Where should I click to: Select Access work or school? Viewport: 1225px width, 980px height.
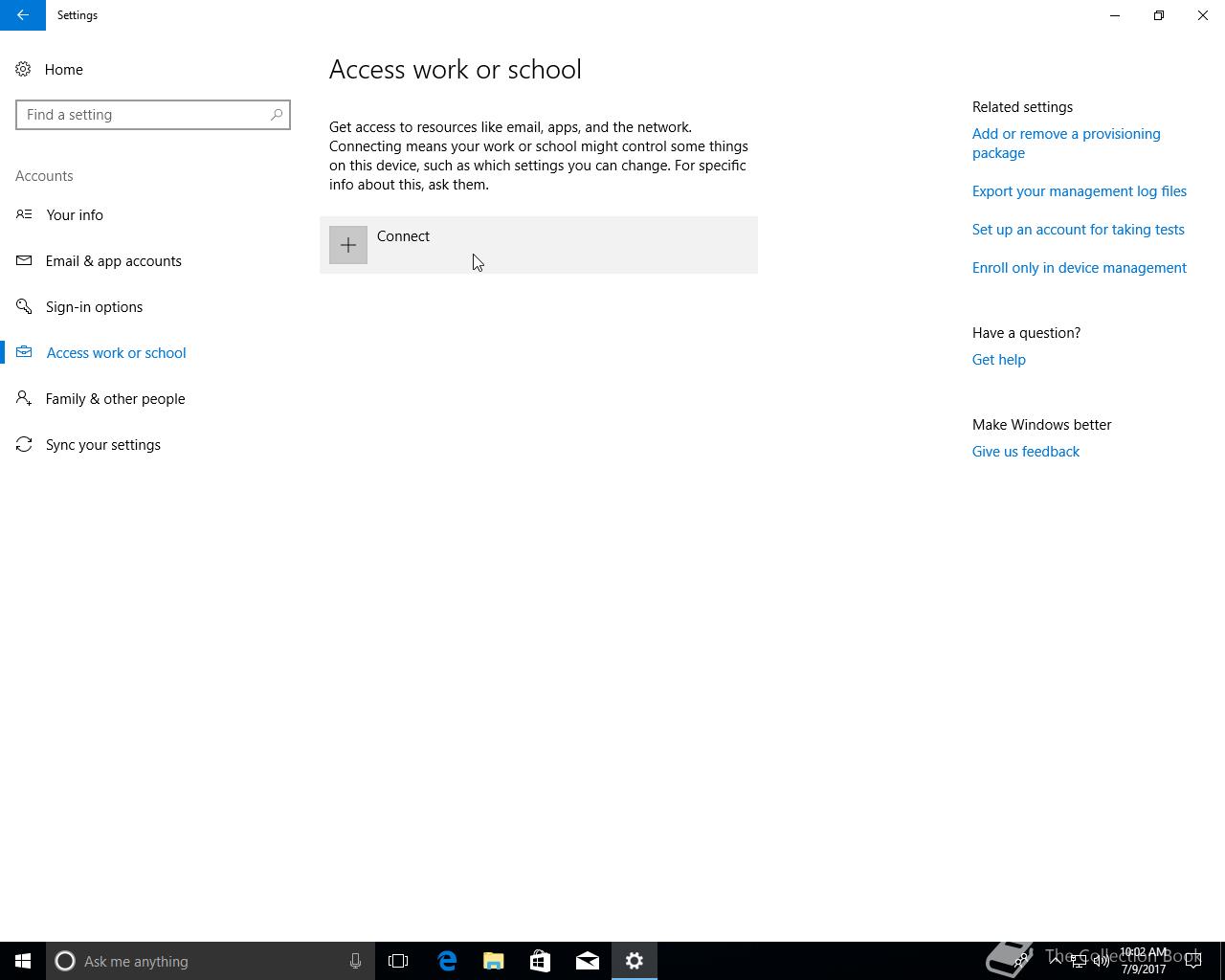point(116,353)
